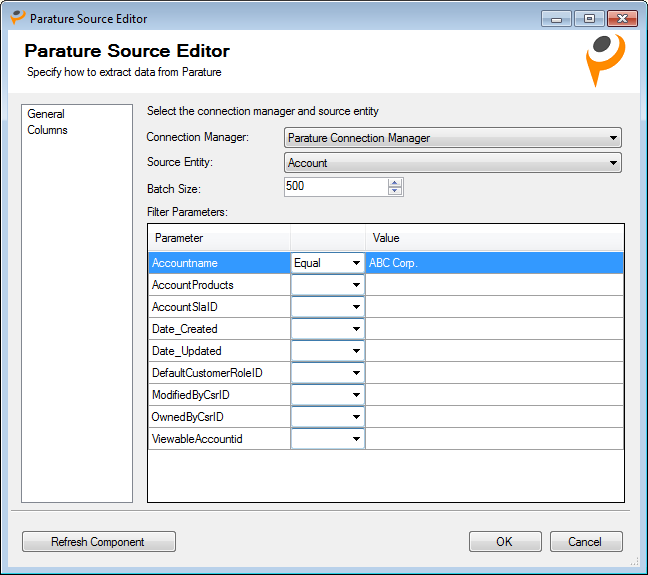
Task: Open operator dropdown for AccountProducts
Action: pos(328,285)
